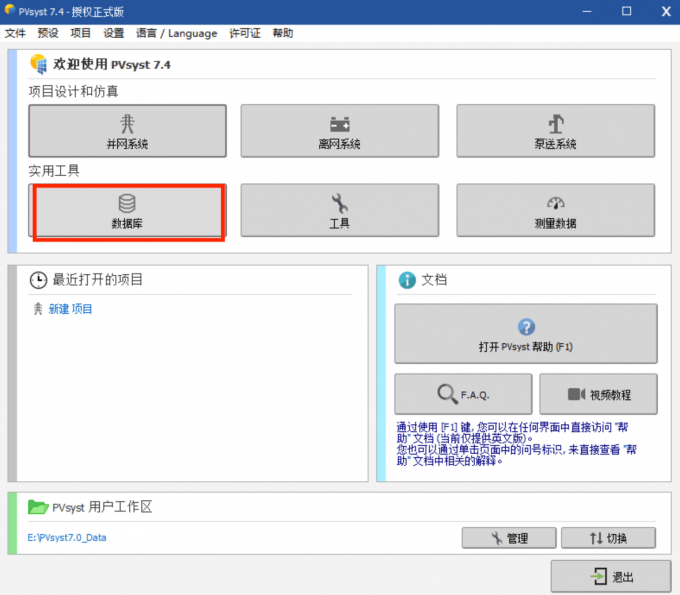Viewport: 680px width, 595px height.
Task: Open the 设置 menu
Action: pos(114,33)
